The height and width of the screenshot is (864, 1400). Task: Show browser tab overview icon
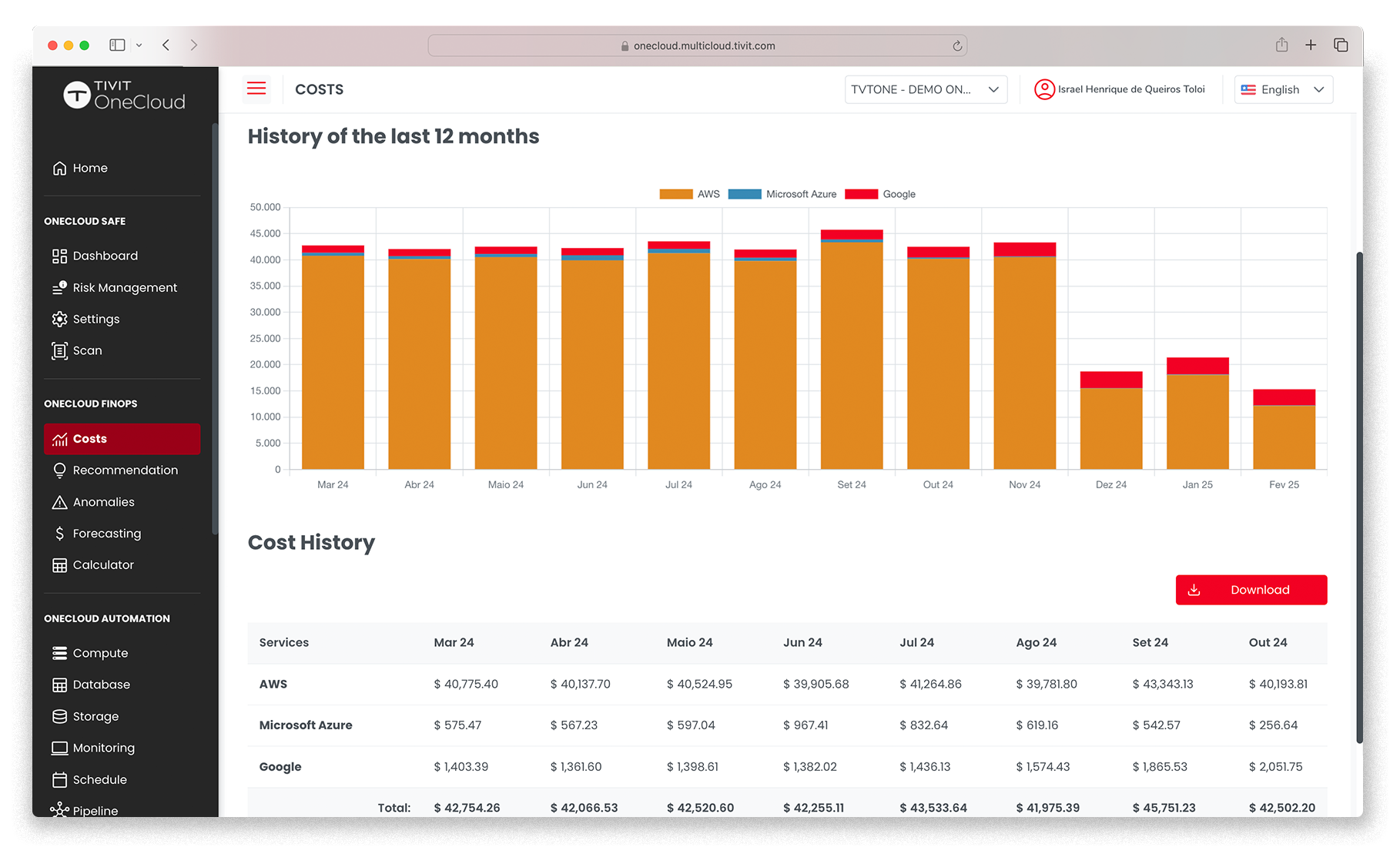(x=1341, y=45)
